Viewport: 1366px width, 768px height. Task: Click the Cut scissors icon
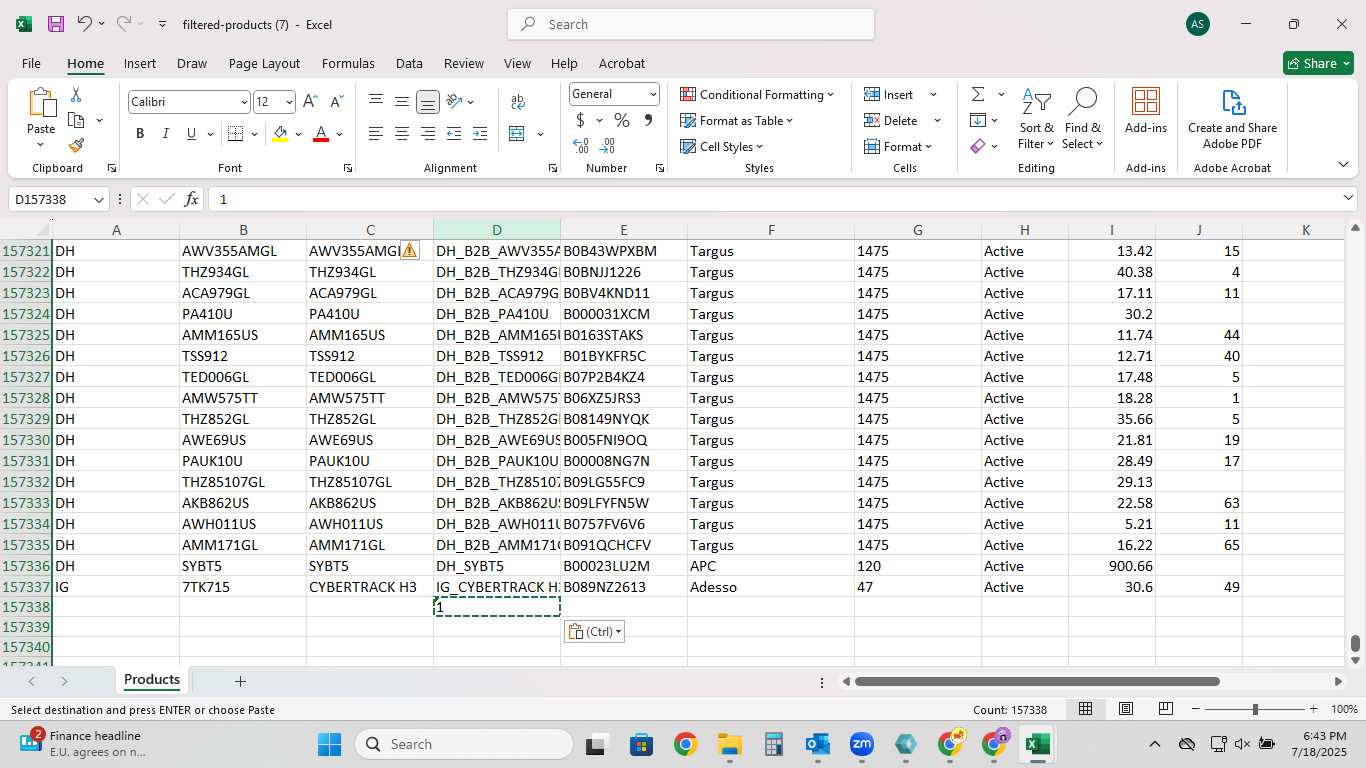(76, 95)
